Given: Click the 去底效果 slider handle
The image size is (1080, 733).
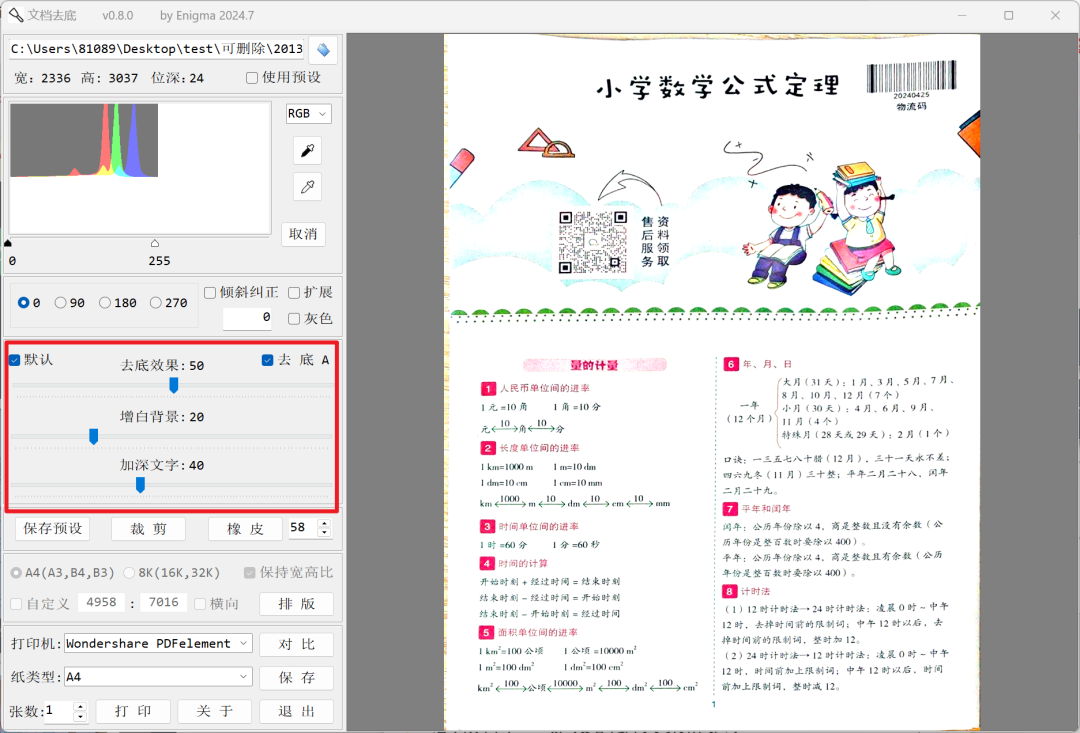Looking at the screenshot, I should click(173, 385).
